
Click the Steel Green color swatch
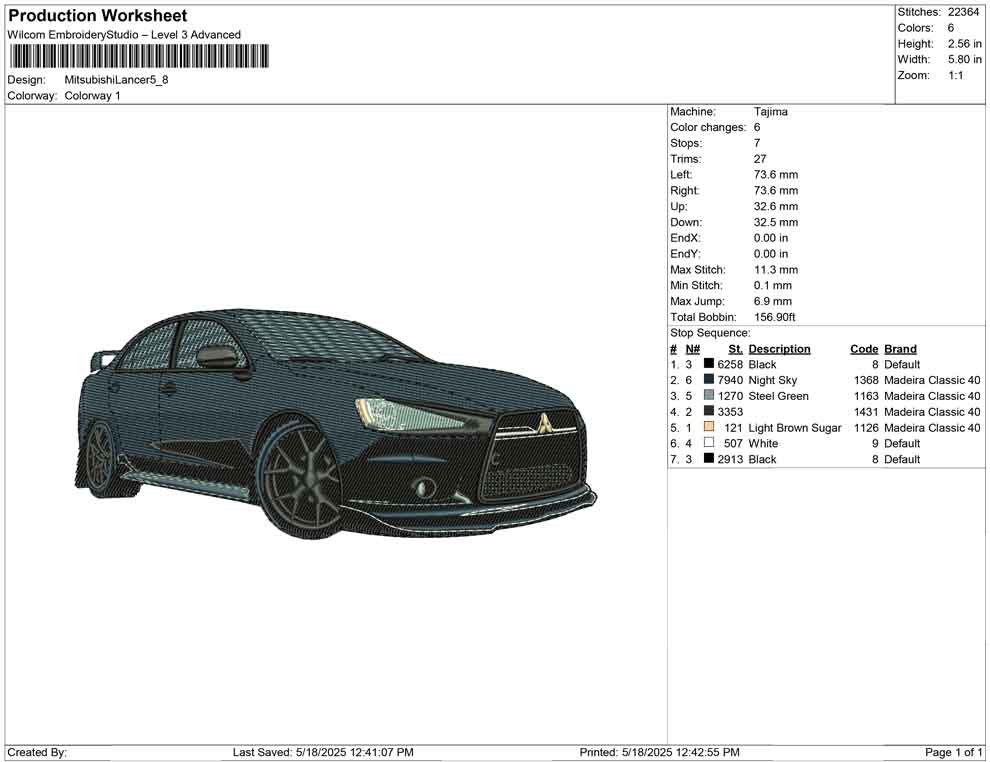pyautogui.click(x=709, y=396)
